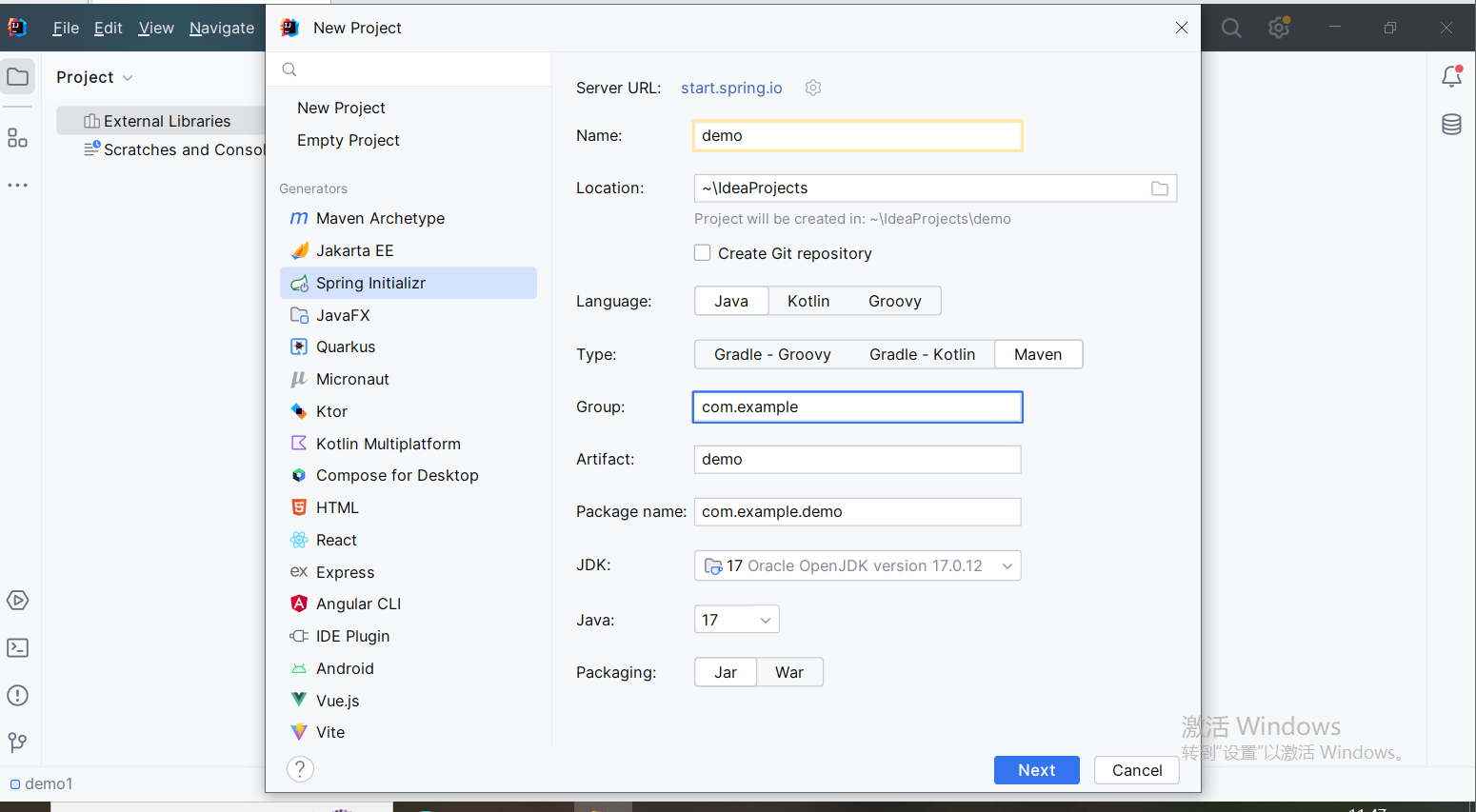The height and width of the screenshot is (812, 1476).
Task: Click the Server URL settings gear
Action: pyautogui.click(x=813, y=88)
